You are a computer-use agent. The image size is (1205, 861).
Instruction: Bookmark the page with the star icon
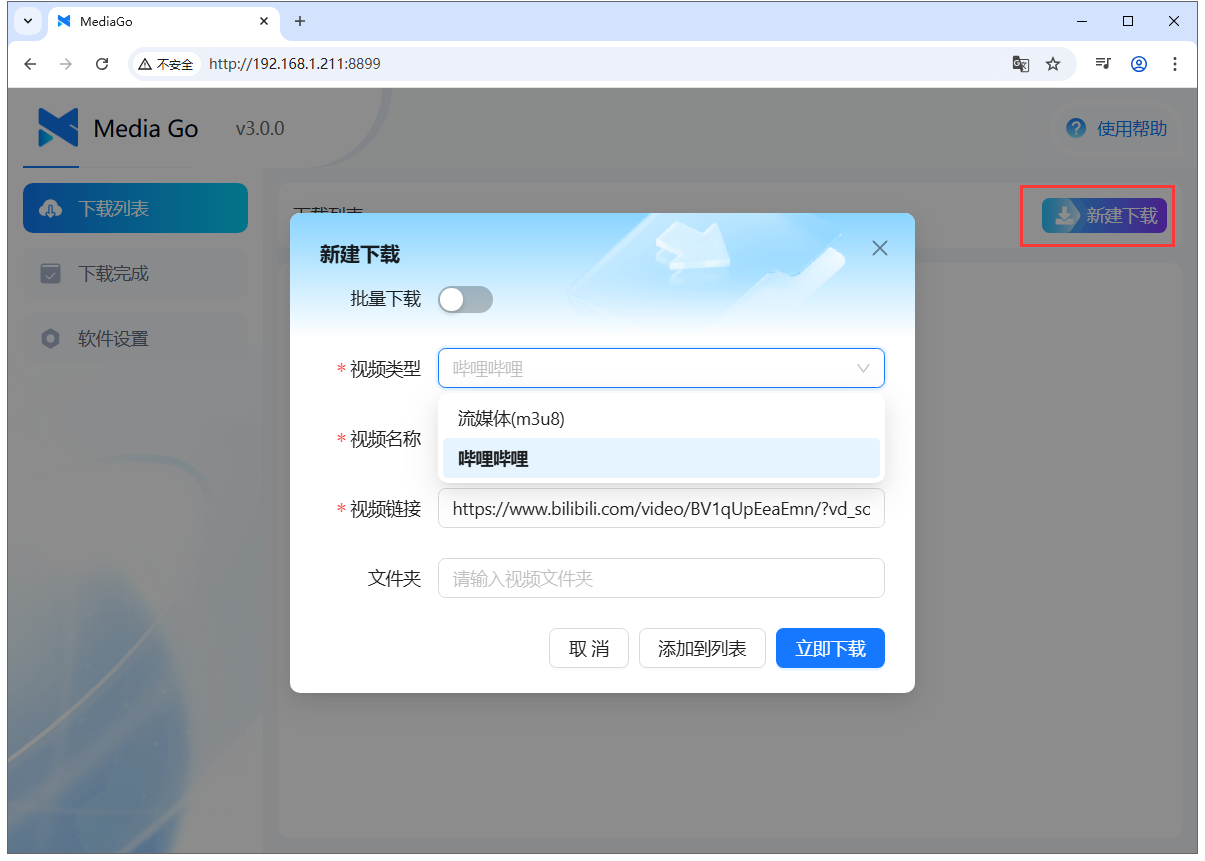click(x=1053, y=63)
